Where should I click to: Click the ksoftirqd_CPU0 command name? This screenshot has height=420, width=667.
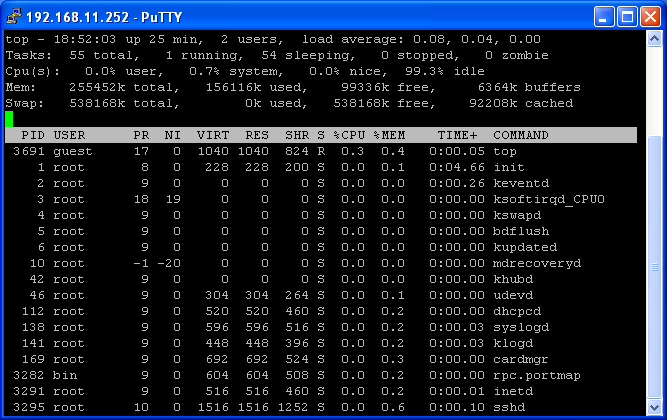coord(549,199)
